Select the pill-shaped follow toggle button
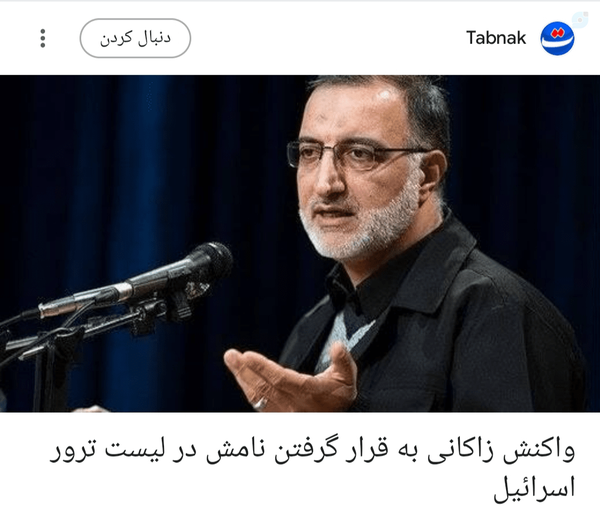This screenshot has height=520, width=600. pos(135,38)
